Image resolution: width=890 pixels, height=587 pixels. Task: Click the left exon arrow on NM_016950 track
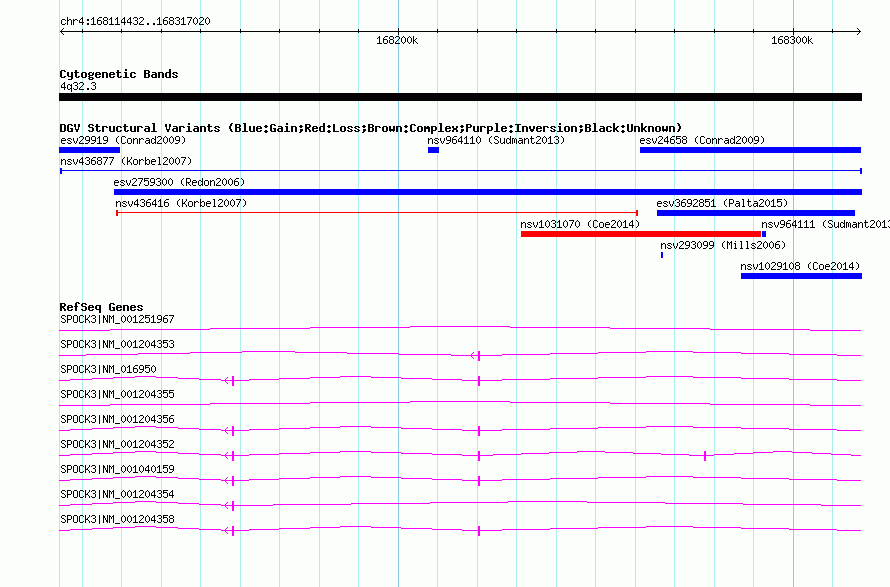pos(229,381)
